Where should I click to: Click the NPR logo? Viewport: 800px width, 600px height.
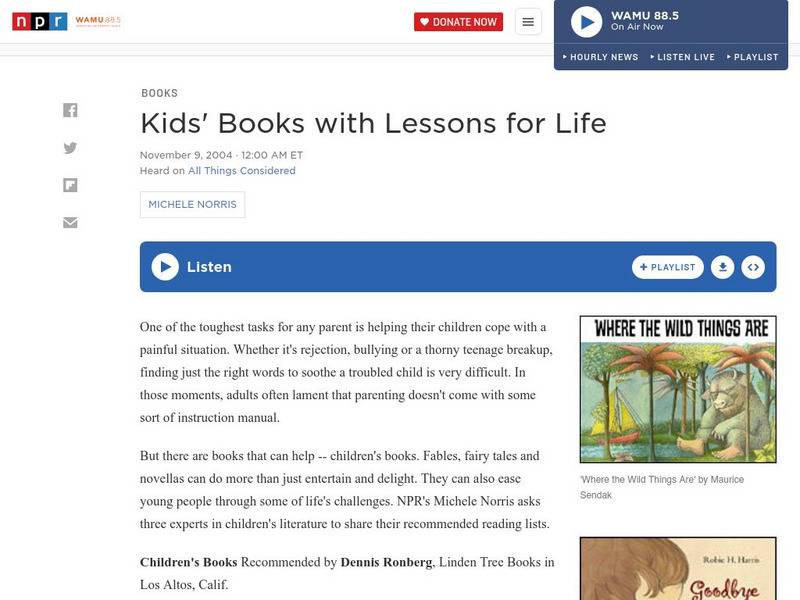point(40,22)
